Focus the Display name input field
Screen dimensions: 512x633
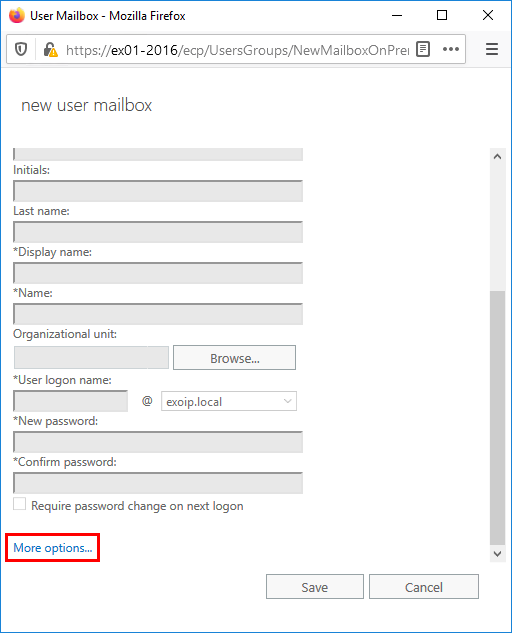158,273
